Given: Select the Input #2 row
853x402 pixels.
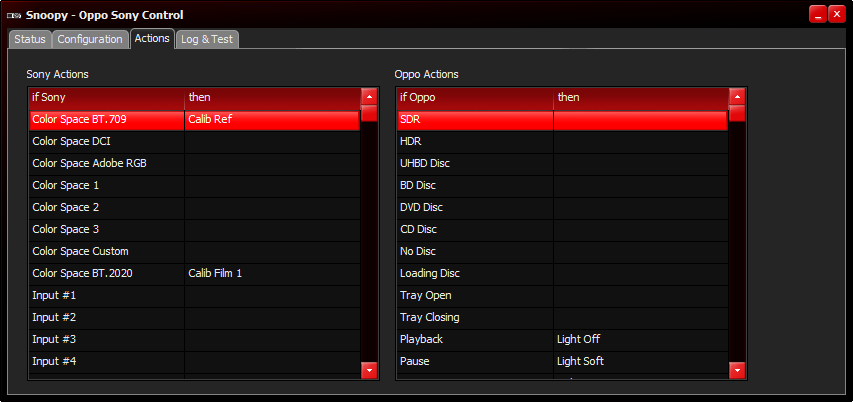Looking at the screenshot, I should coord(194,318).
